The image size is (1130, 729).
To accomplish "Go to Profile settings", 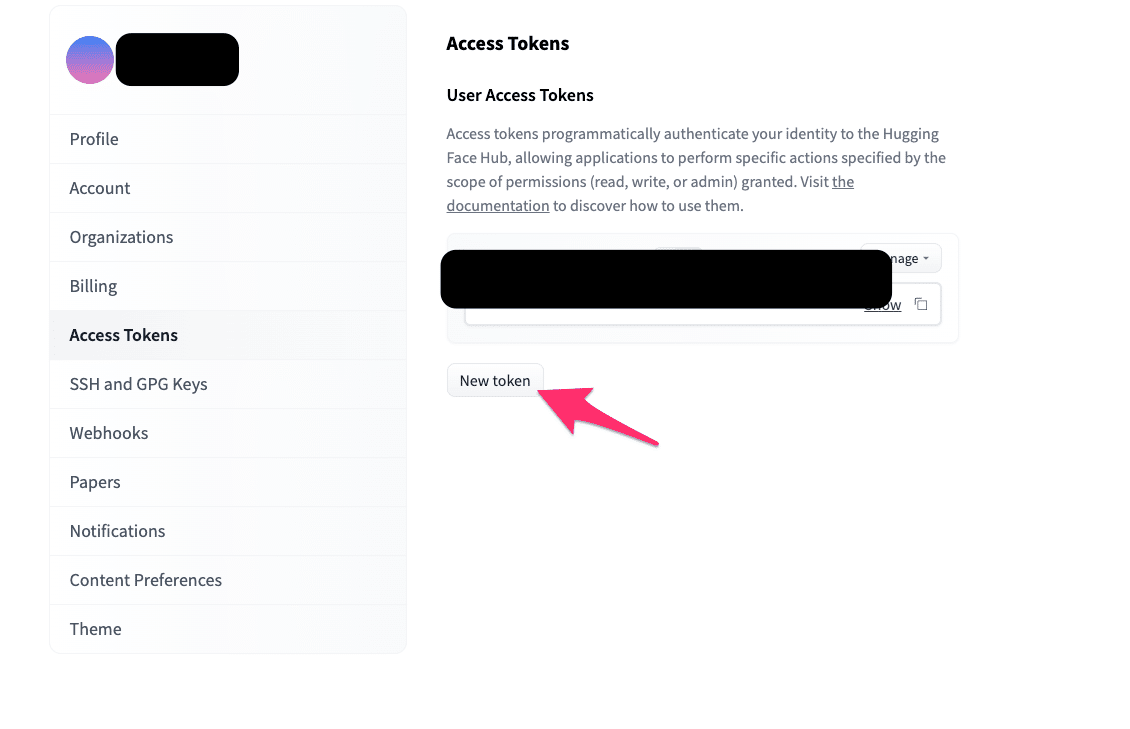I will (x=228, y=139).
